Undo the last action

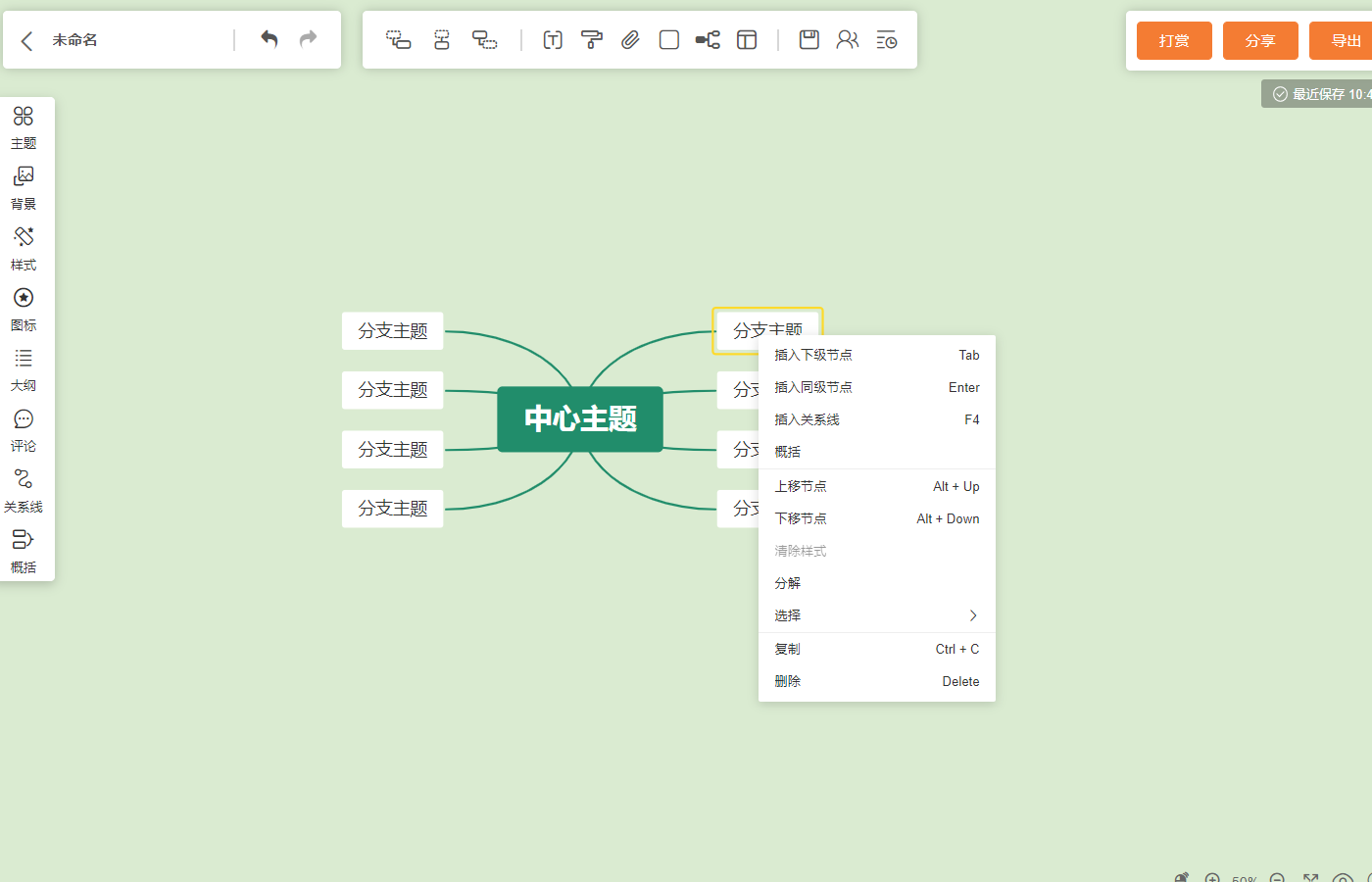[269, 39]
